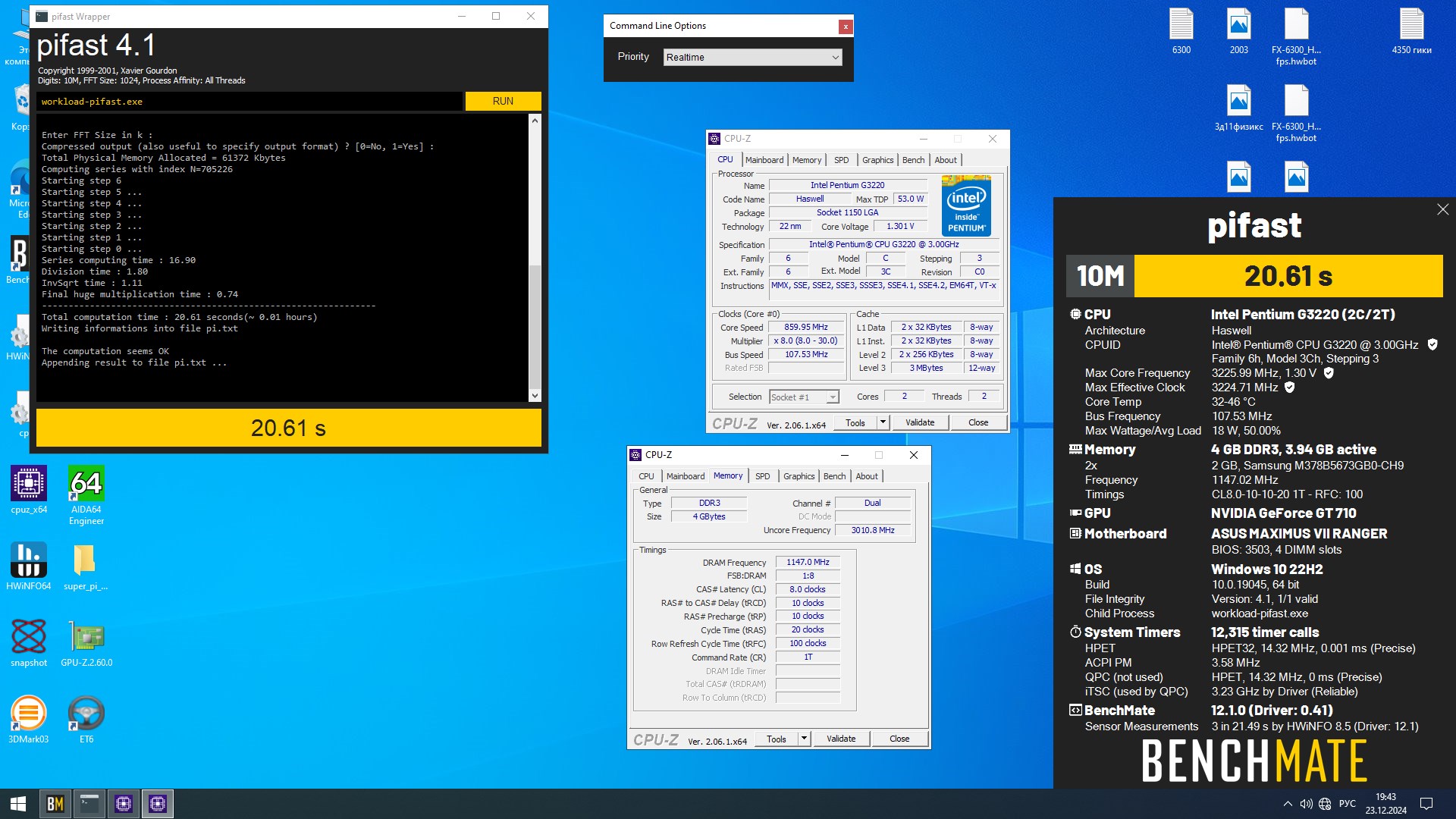Click the 20.61 s yellow result bar in pifast Wrapper

click(x=289, y=428)
